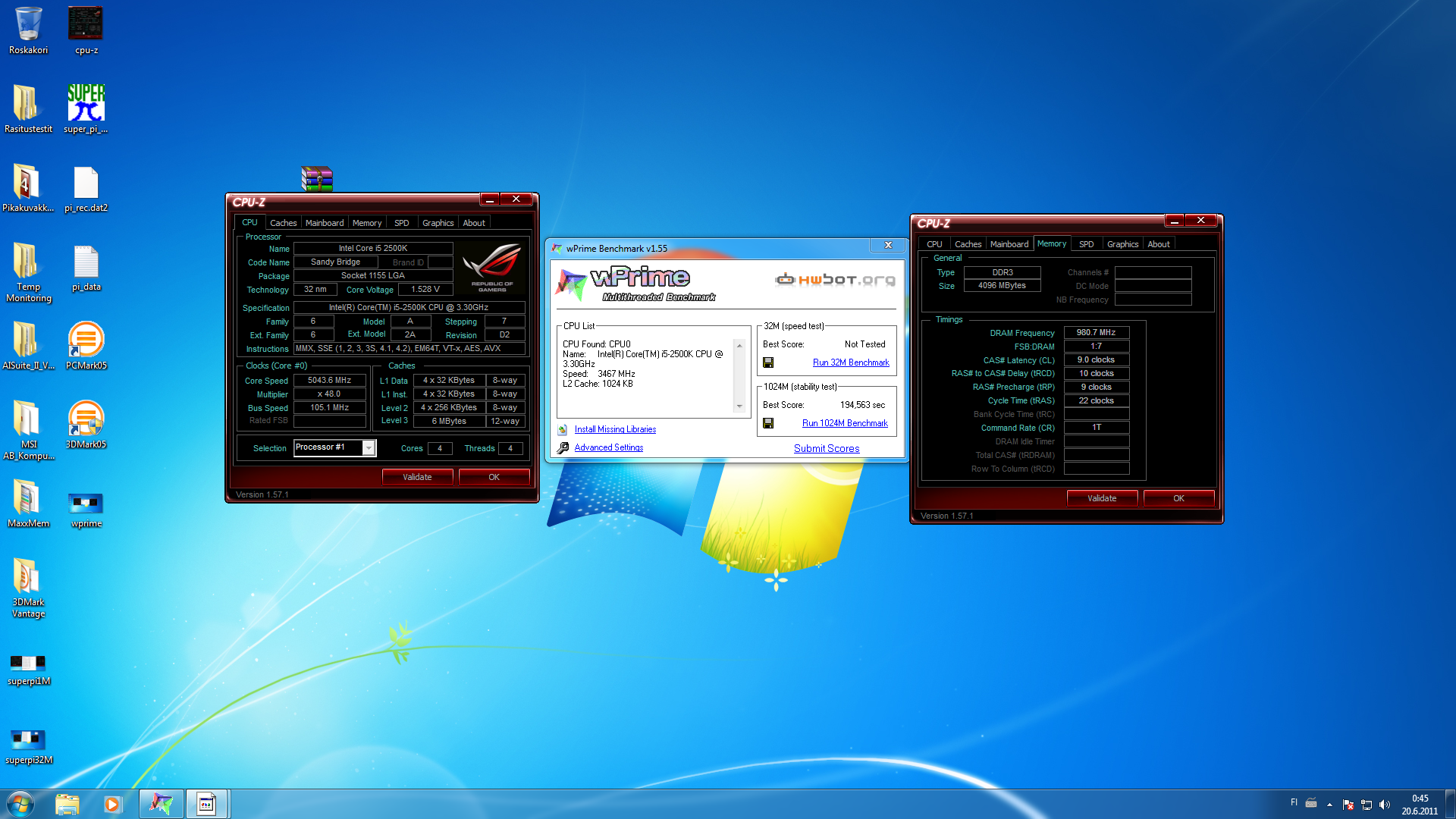Open Roskakori recycle bin icon
Image resolution: width=1456 pixels, height=819 pixels.
tap(29, 30)
